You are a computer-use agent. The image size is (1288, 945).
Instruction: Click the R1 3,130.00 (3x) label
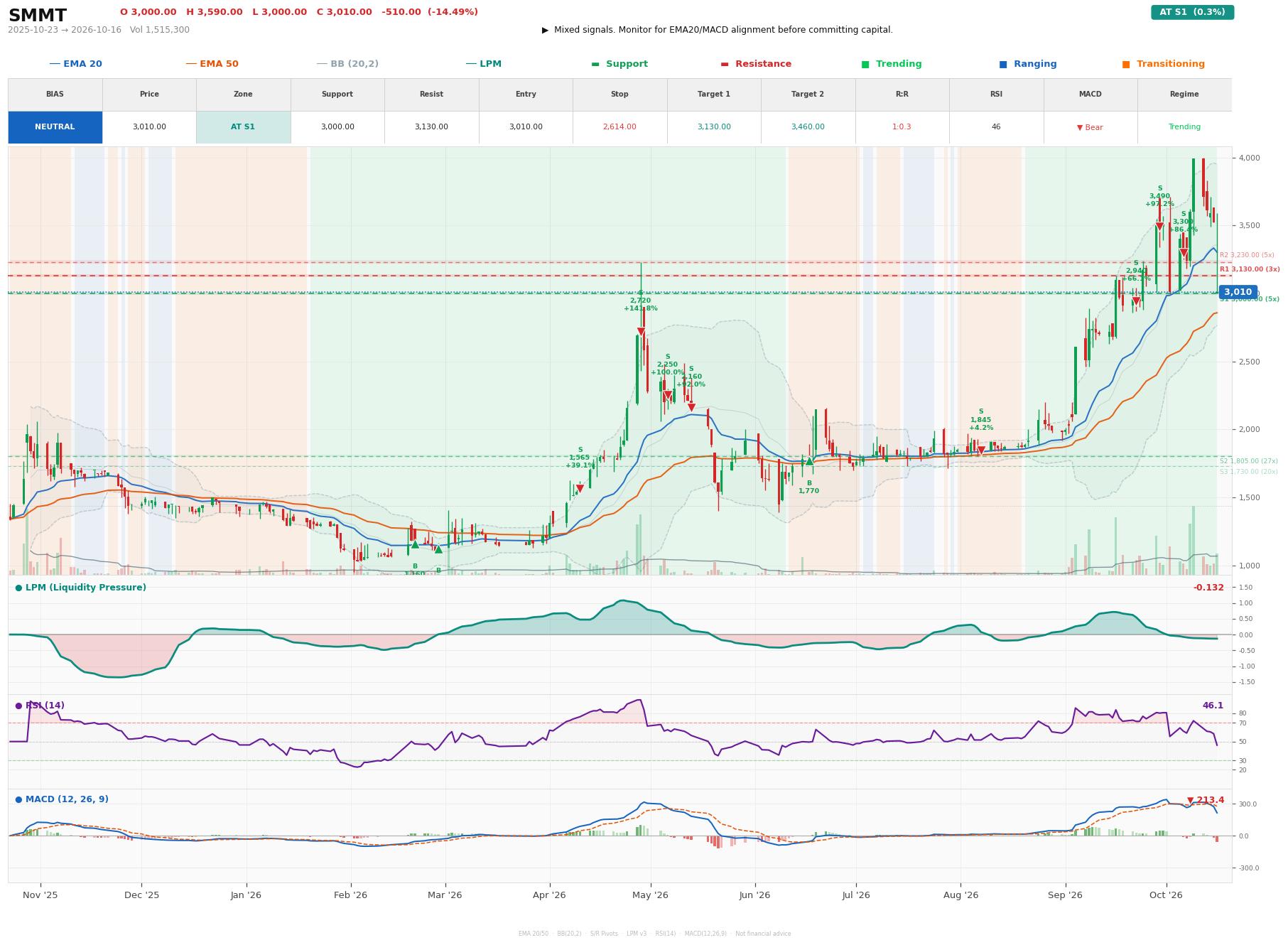pyautogui.click(x=1250, y=269)
